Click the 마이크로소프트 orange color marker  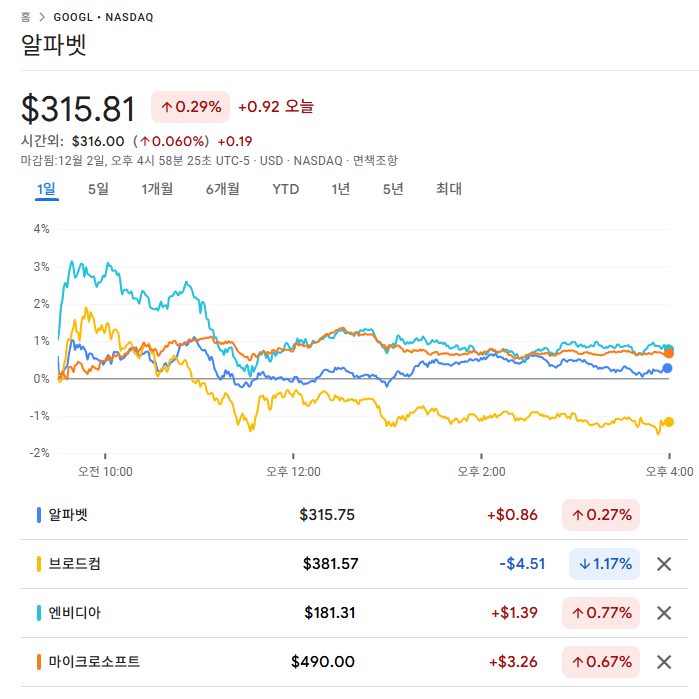(39, 662)
